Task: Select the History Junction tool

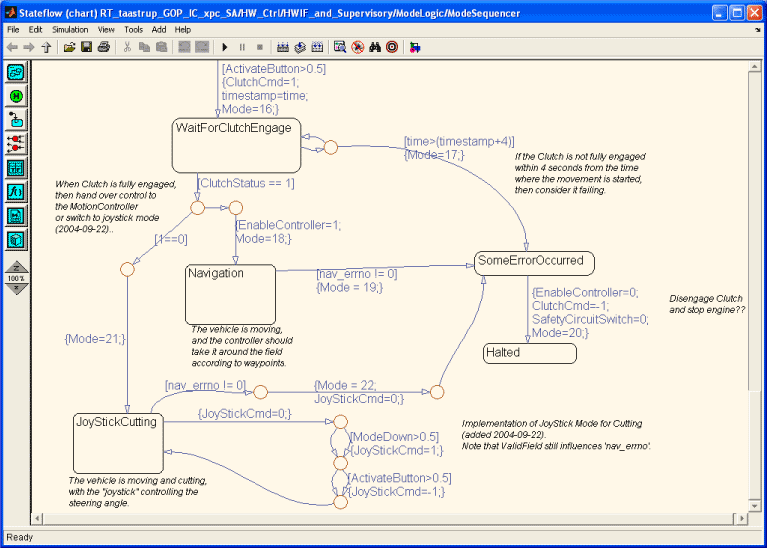Action: 17,96
